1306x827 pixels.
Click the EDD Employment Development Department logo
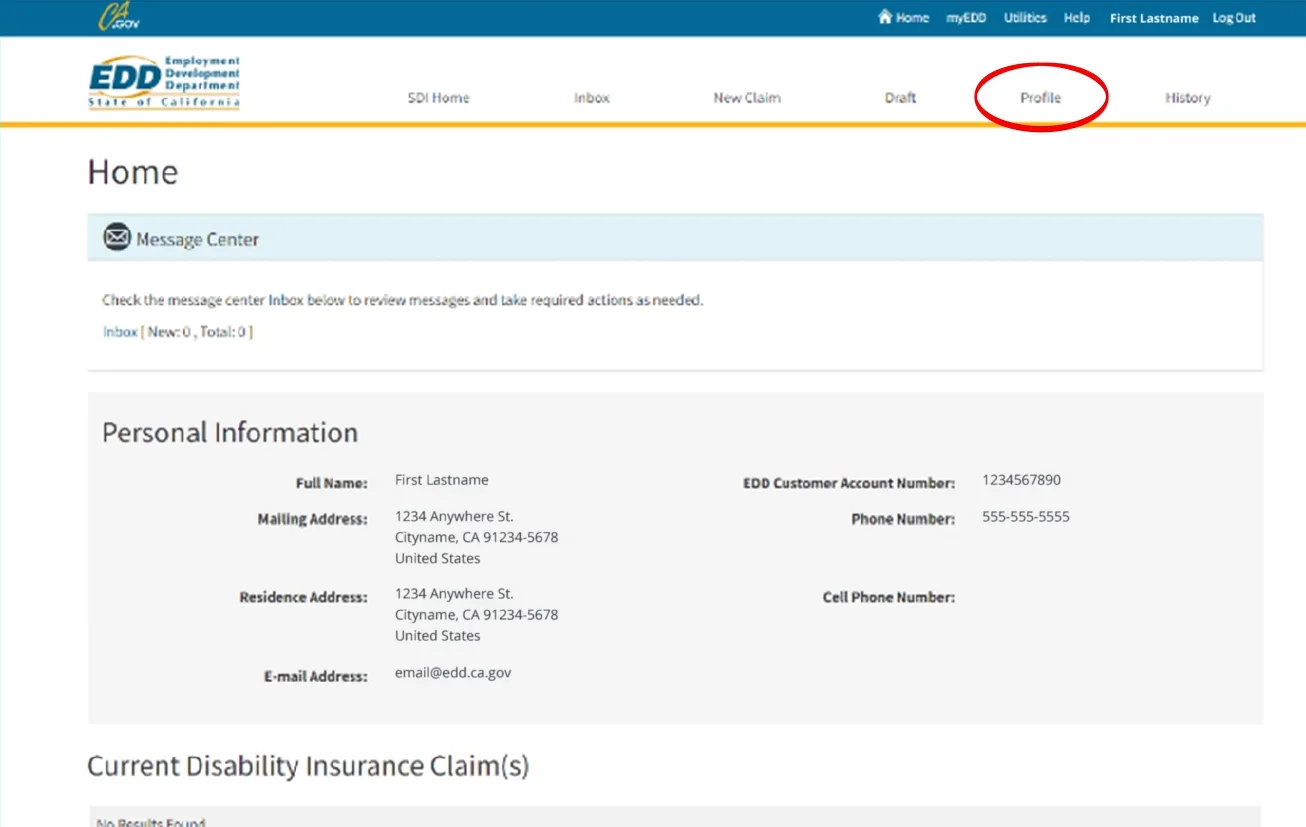coord(164,82)
